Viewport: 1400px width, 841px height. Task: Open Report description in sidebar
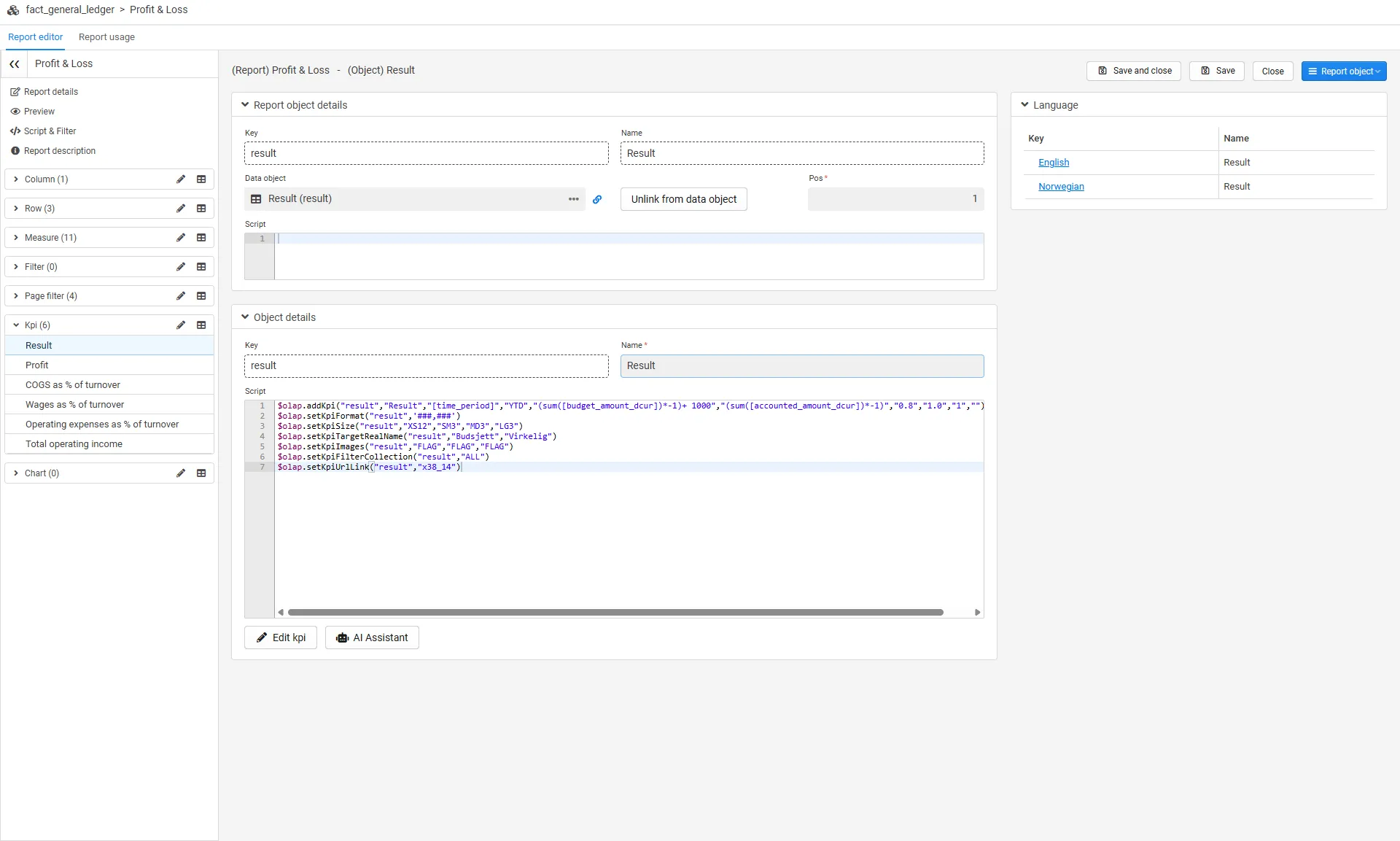pos(53,151)
